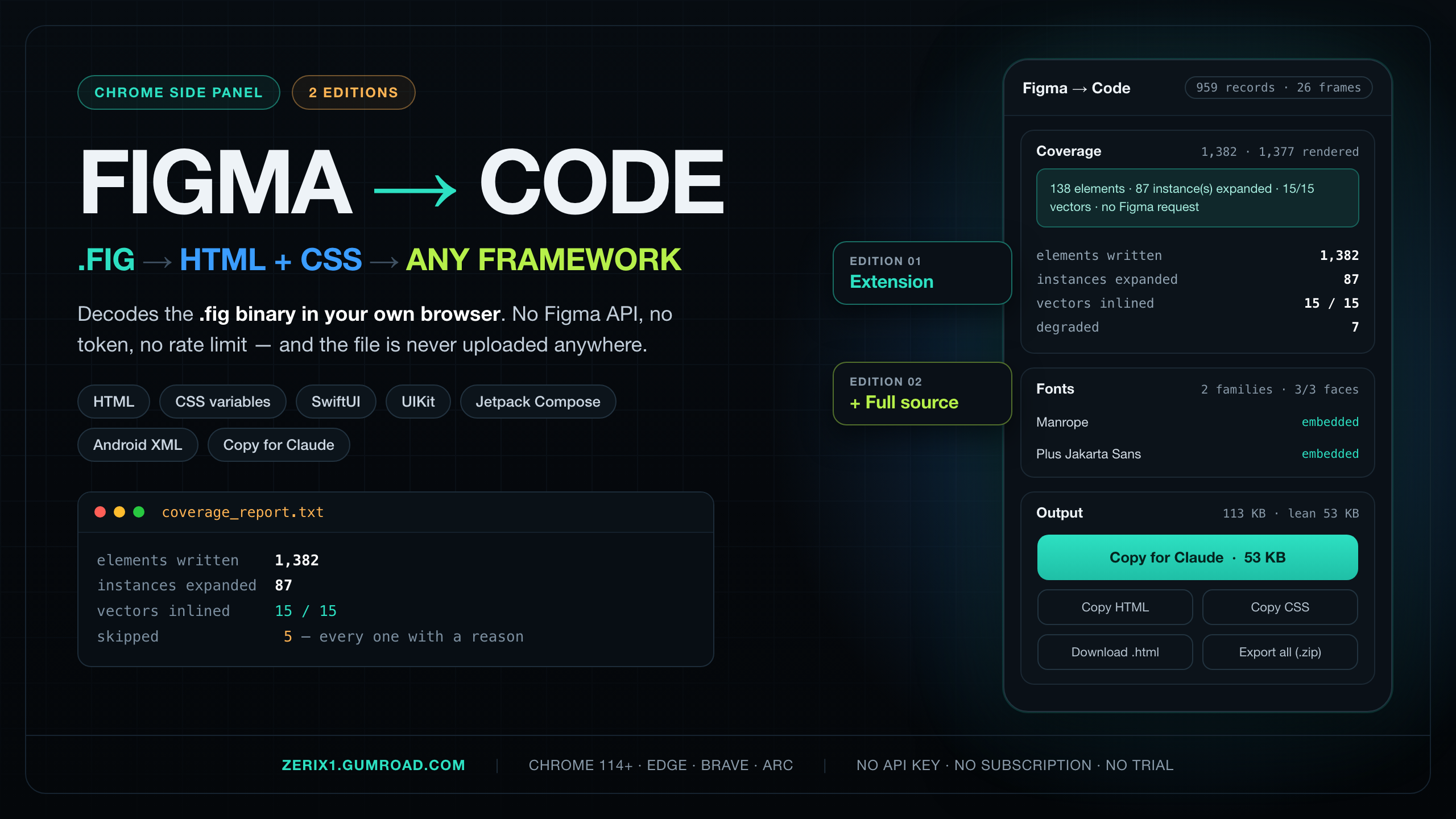The image size is (1456, 819).
Task: Click the green dot in coverage_report window
Action: coord(139,512)
